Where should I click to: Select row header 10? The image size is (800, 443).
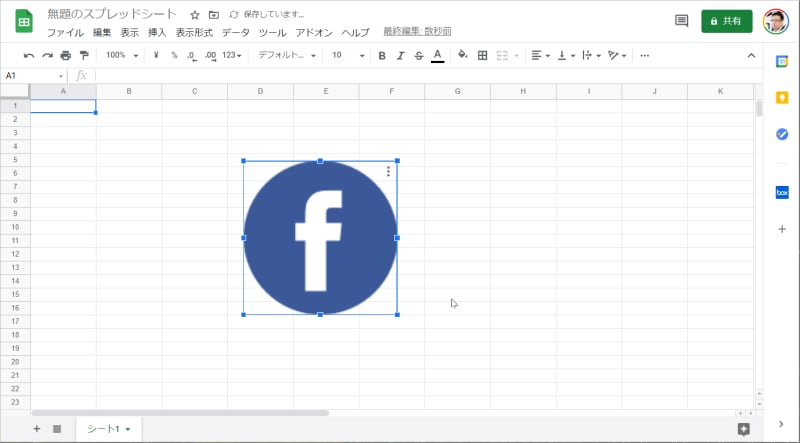[15, 227]
